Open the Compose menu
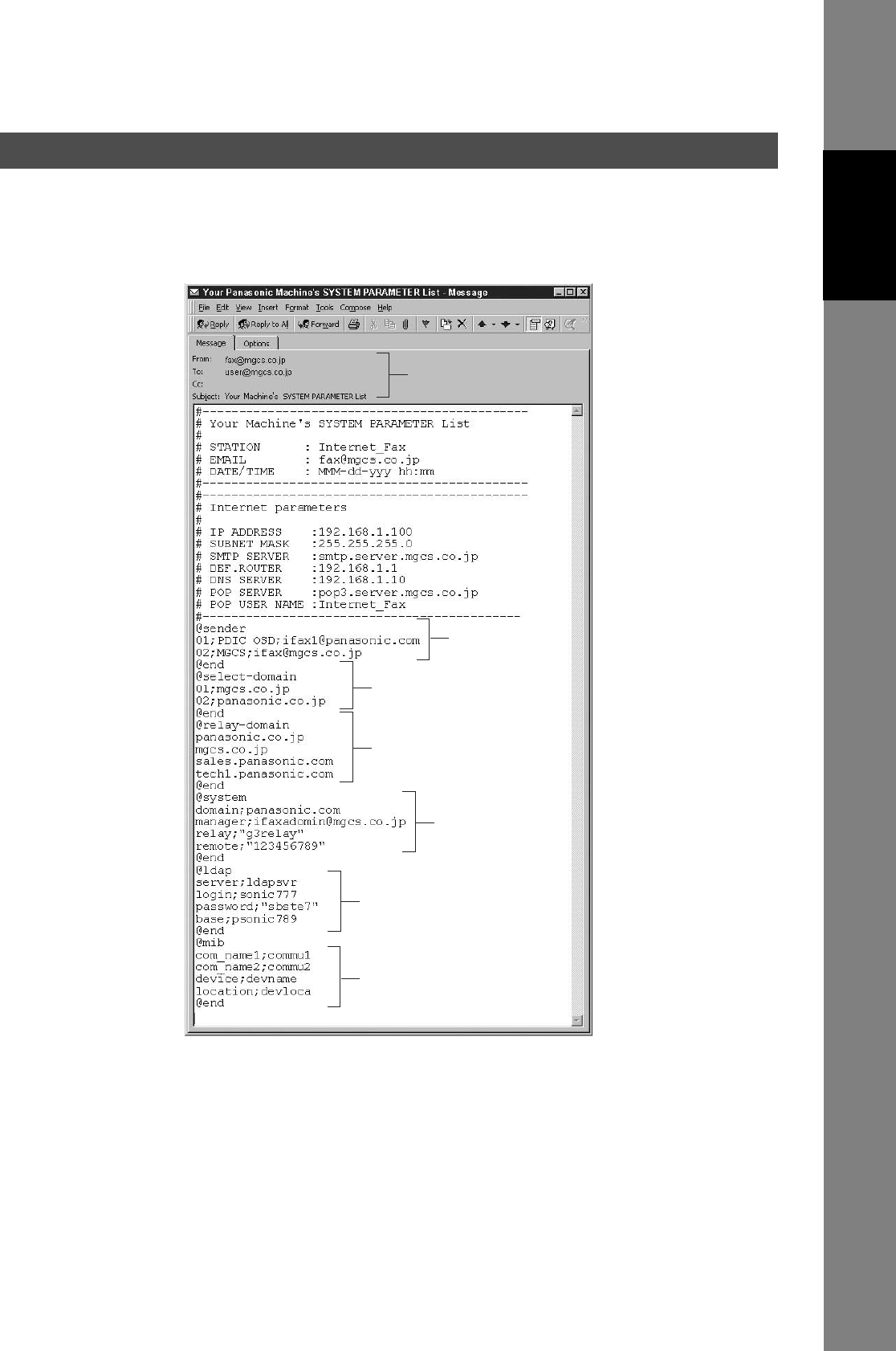 [355, 308]
